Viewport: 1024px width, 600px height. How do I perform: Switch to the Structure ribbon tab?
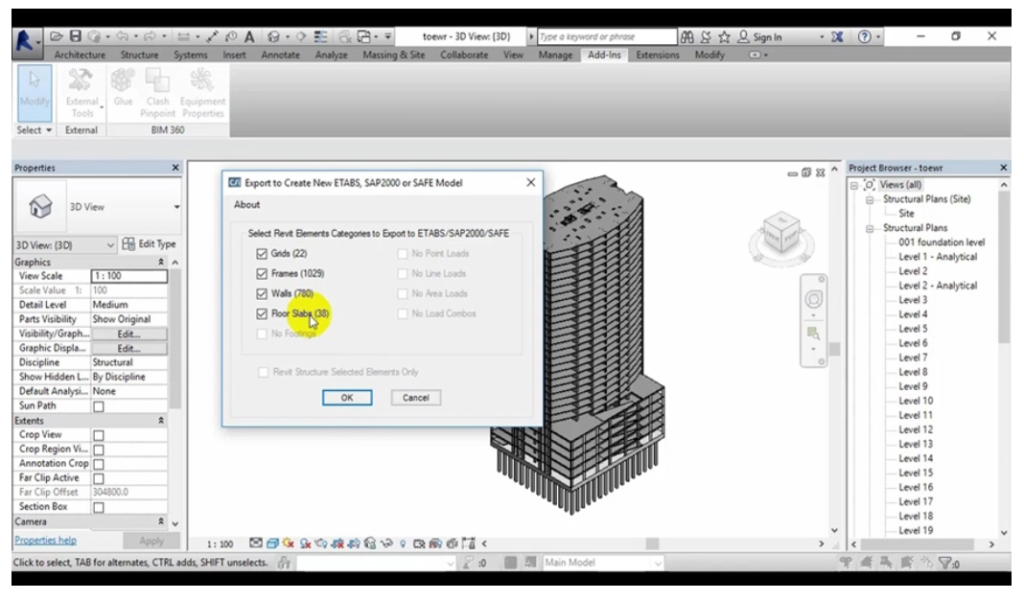pos(139,55)
